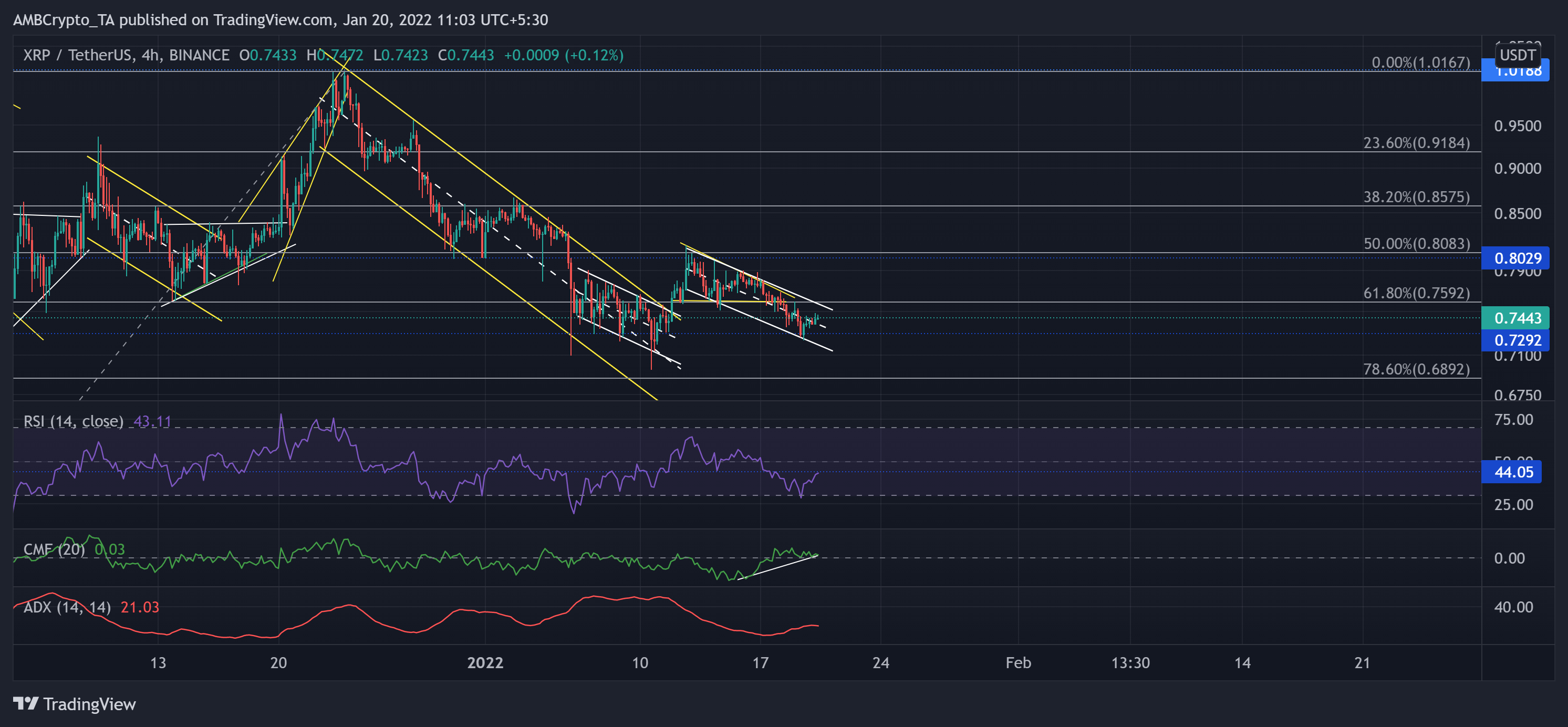This screenshot has height=727, width=1568.
Task: Click the 13:30 label on time axis
Action: 1130,662
